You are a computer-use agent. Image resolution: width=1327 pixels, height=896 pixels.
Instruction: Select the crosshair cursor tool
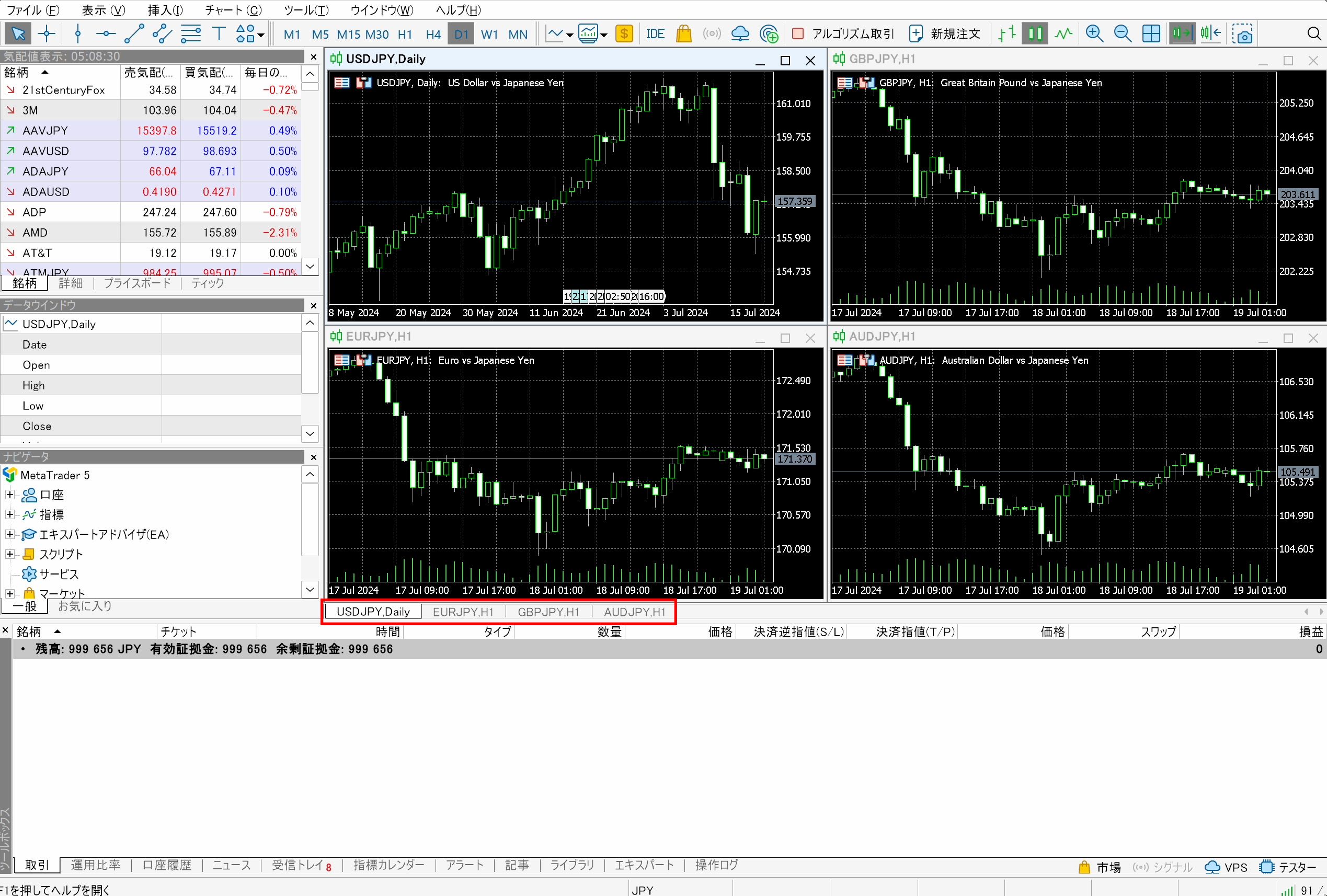pos(46,33)
